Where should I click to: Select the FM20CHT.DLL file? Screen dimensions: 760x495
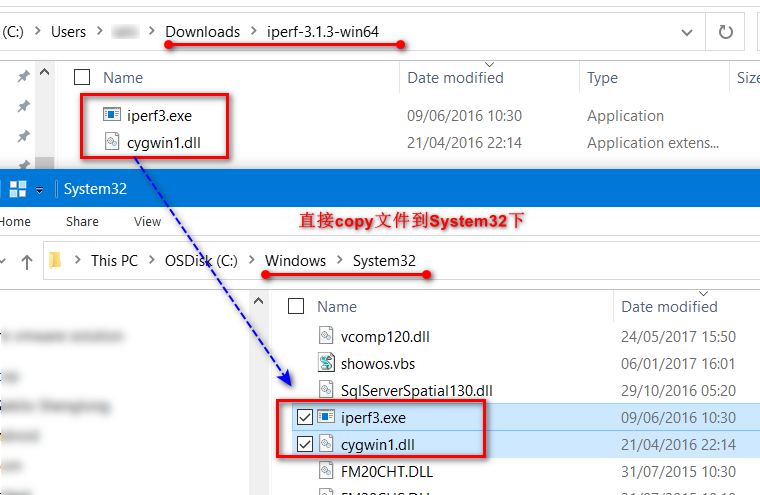(x=387, y=472)
